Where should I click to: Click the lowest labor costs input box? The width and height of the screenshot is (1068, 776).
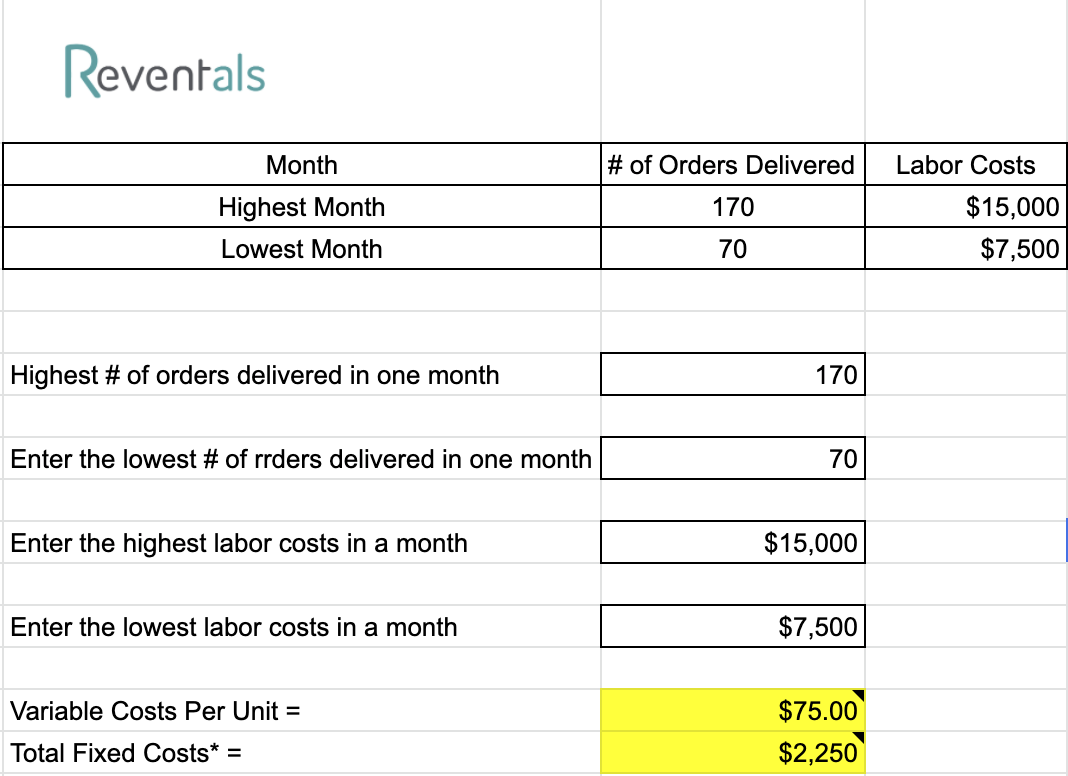click(732, 627)
